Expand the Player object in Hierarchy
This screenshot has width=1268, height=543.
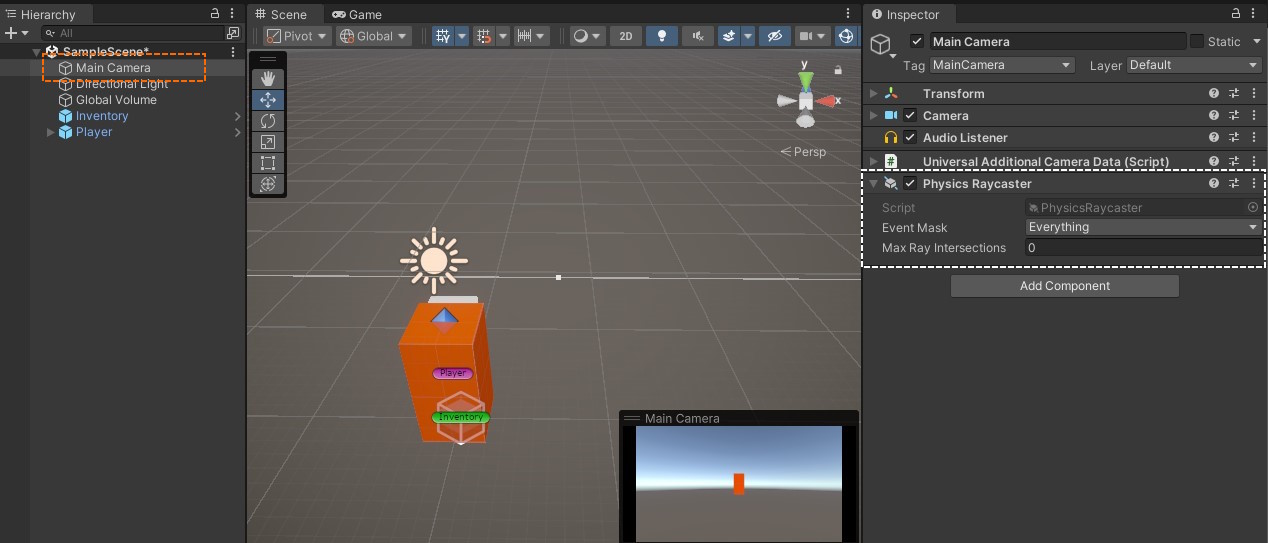(x=51, y=132)
